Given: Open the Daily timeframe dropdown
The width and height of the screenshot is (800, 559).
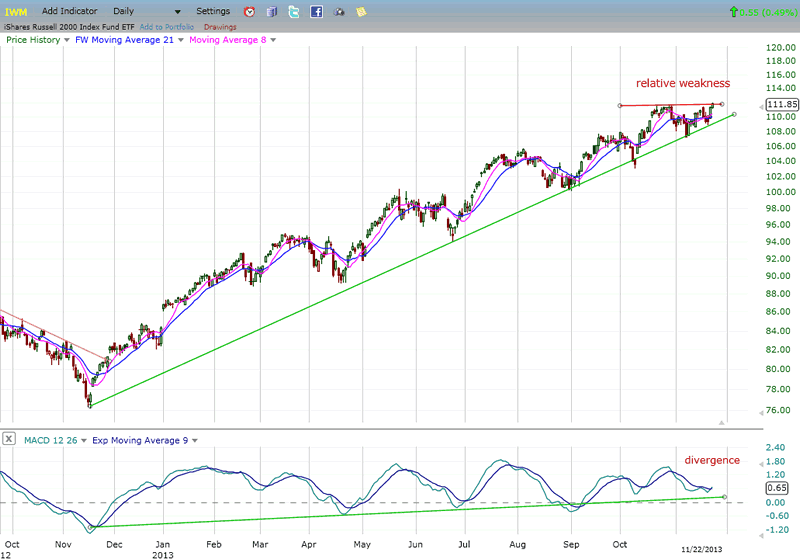Looking at the screenshot, I should (x=146, y=11).
